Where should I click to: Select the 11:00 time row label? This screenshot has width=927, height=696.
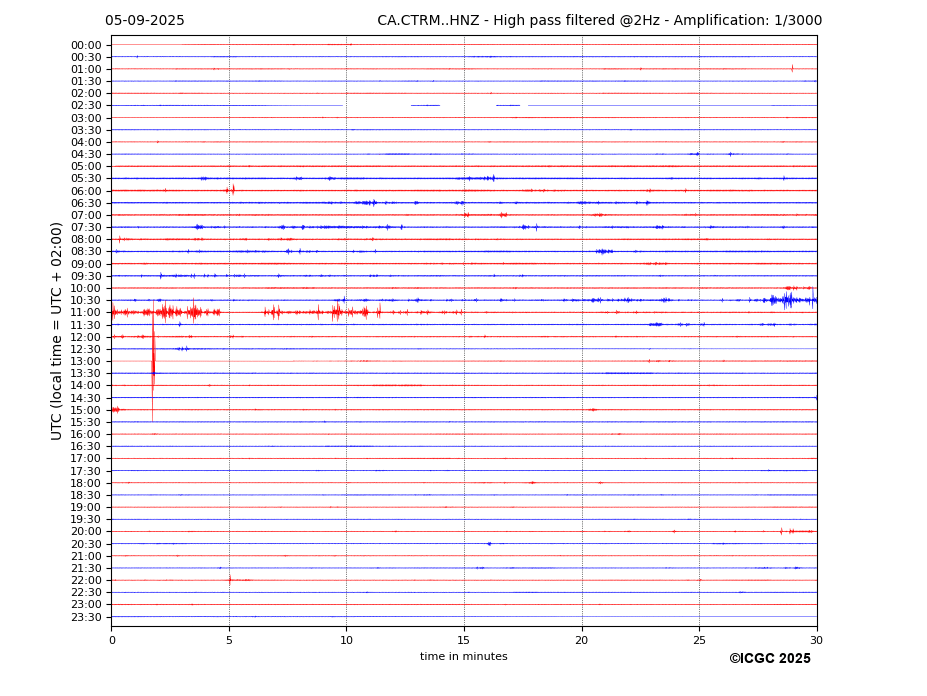pyautogui.click(x=86, y=313)
